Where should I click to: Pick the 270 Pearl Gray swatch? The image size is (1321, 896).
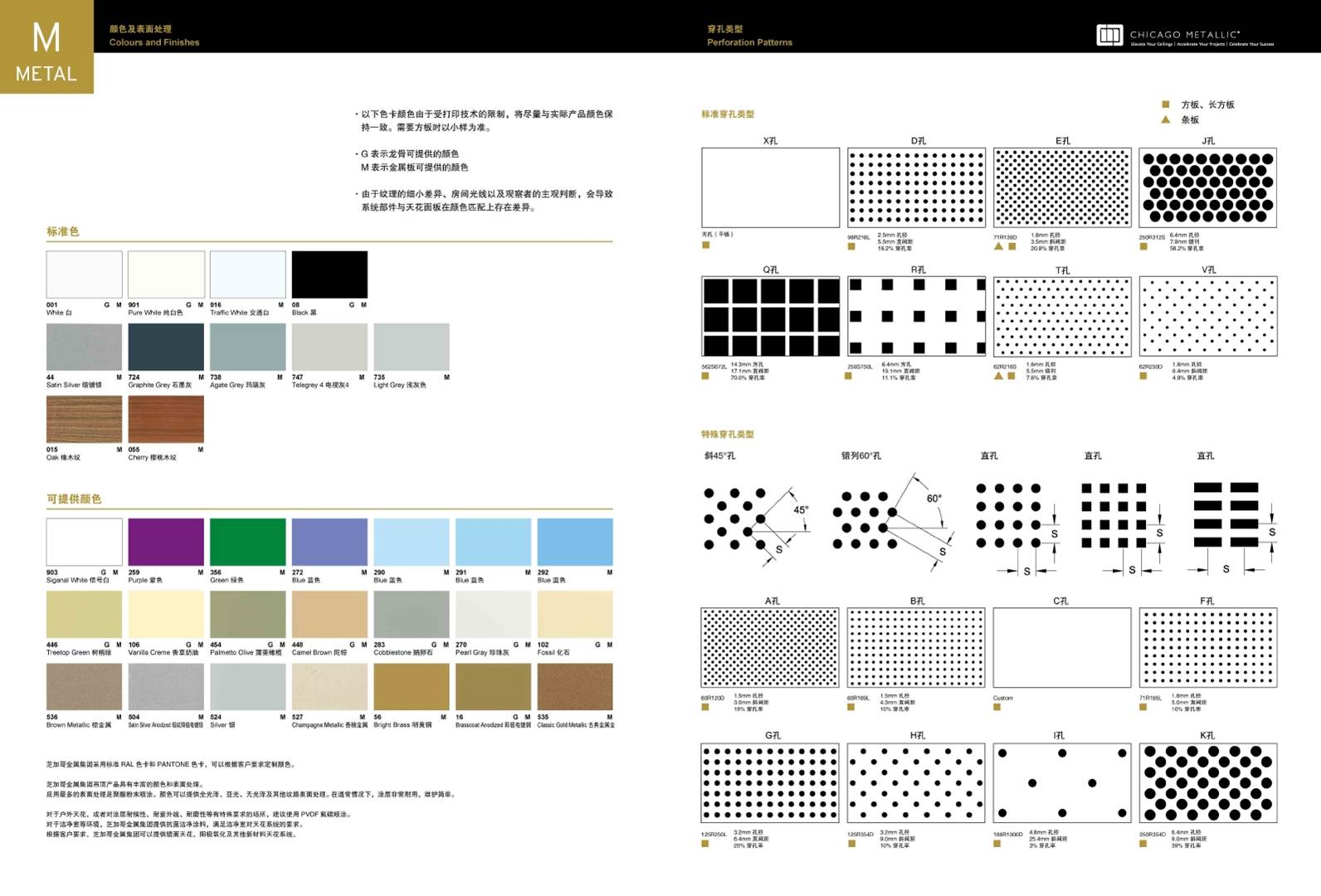[x=493, y=614]
